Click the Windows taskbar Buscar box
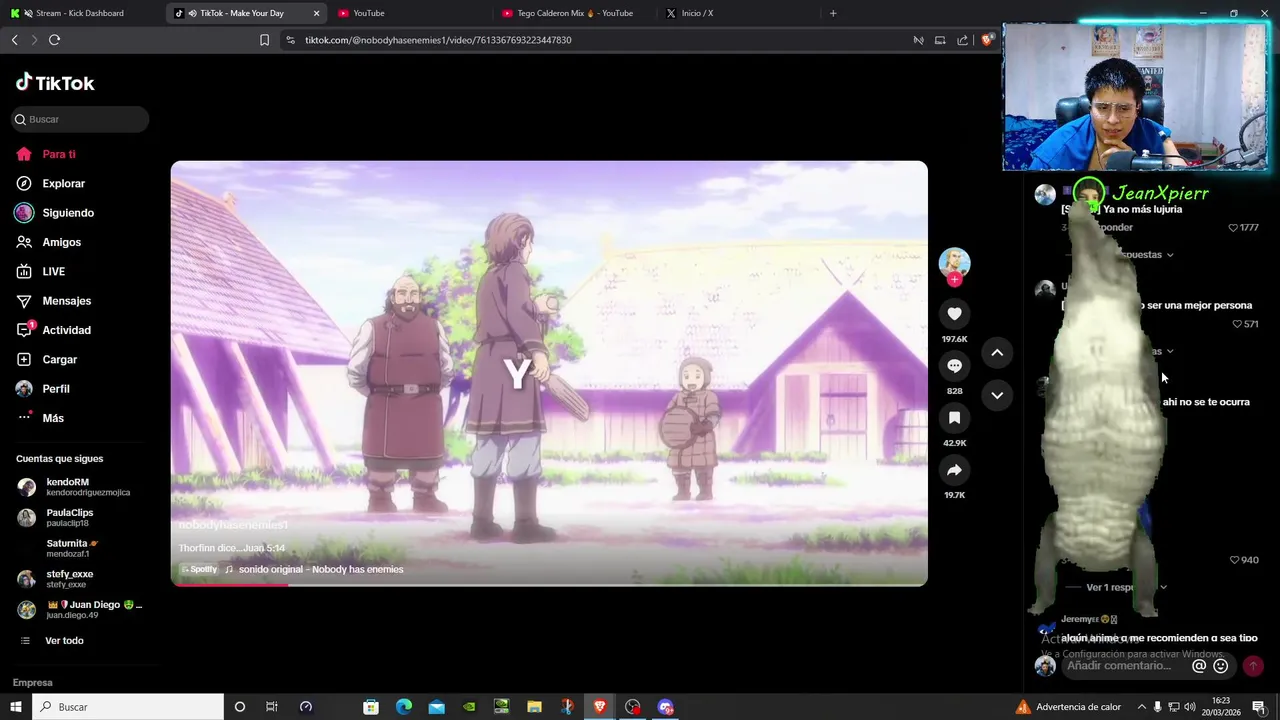This screenshot has height=720, width=1280. (128, 707)
